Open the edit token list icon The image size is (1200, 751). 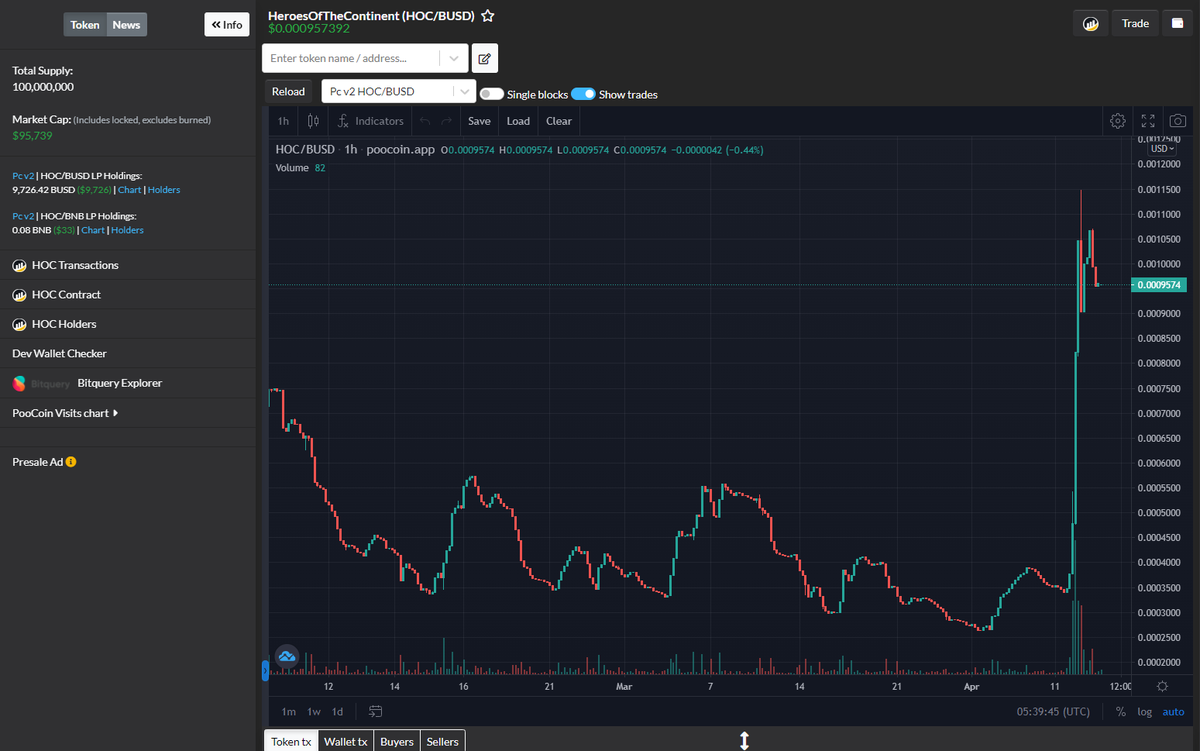click(484, 59)
